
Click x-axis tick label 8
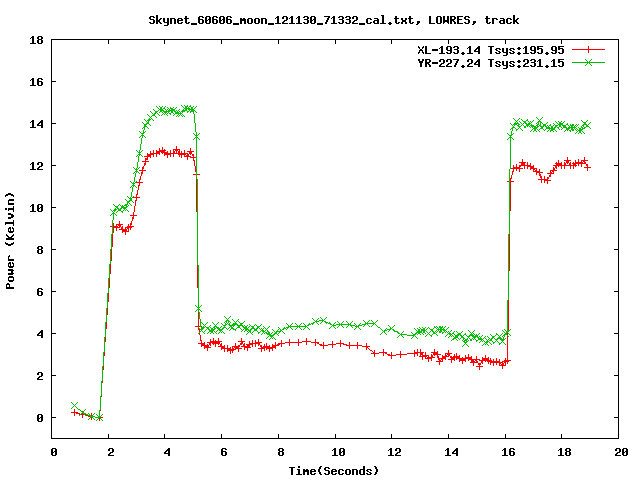(x=280, y=452)
